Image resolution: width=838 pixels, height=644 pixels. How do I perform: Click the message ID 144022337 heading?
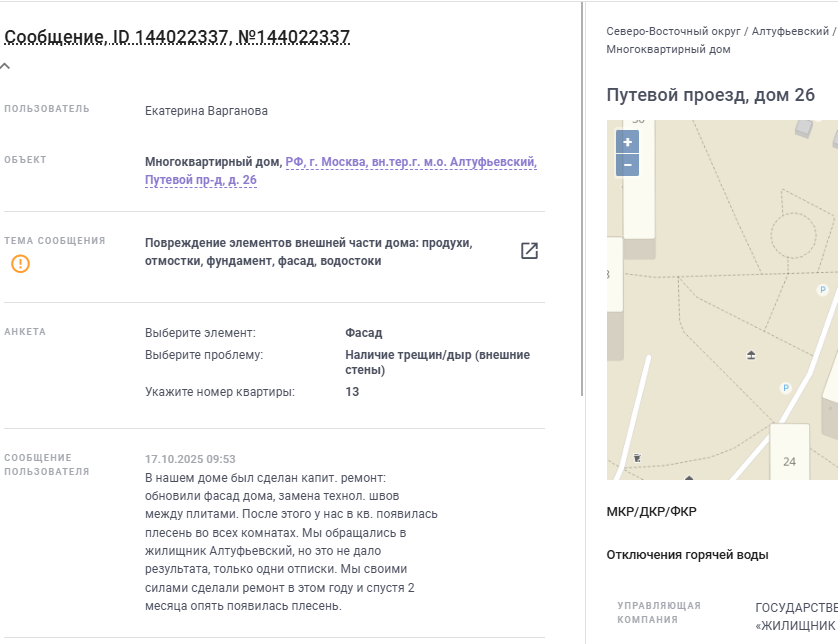point(177,38)
